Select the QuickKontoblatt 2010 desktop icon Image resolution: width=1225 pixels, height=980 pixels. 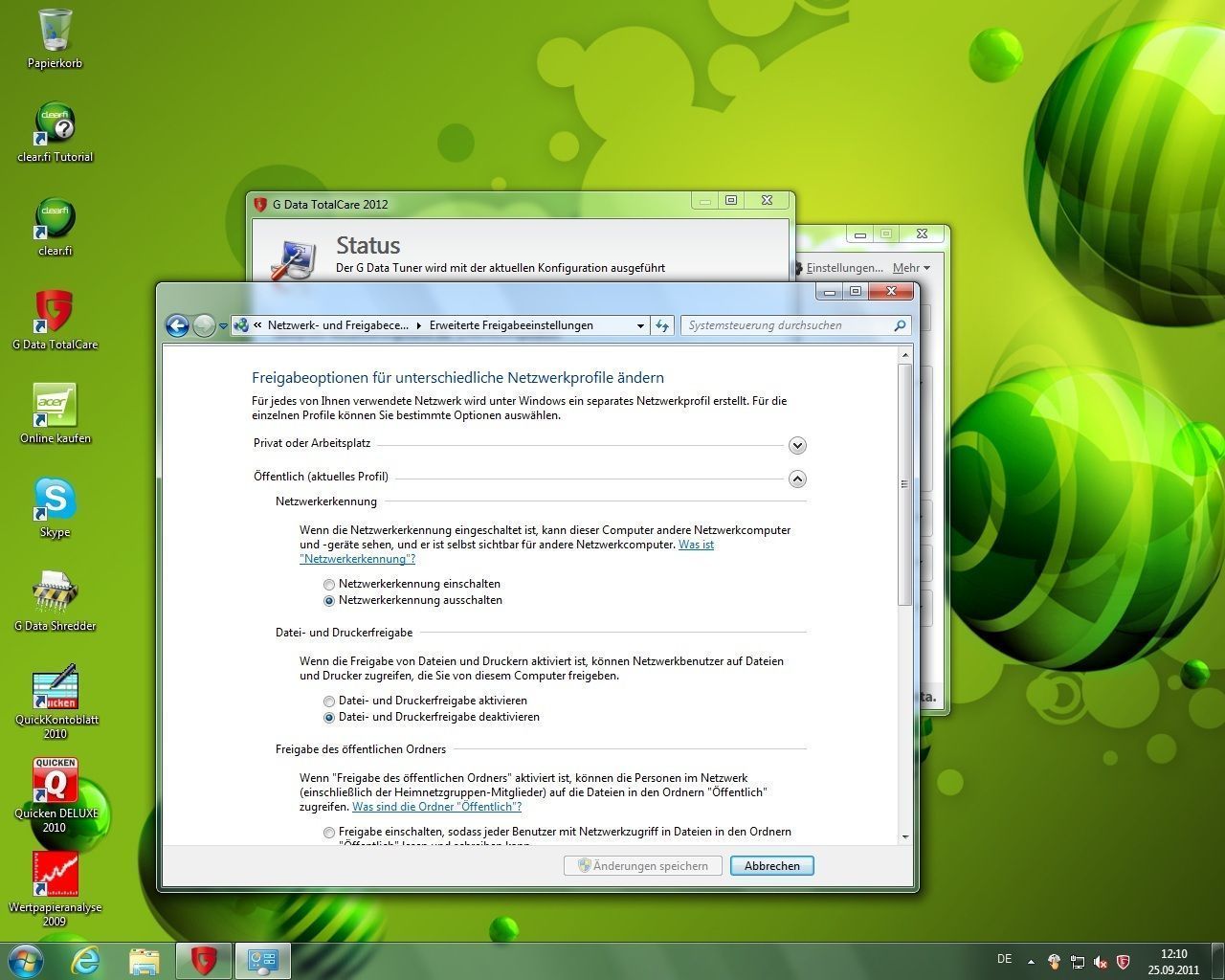tap(55, 702)
